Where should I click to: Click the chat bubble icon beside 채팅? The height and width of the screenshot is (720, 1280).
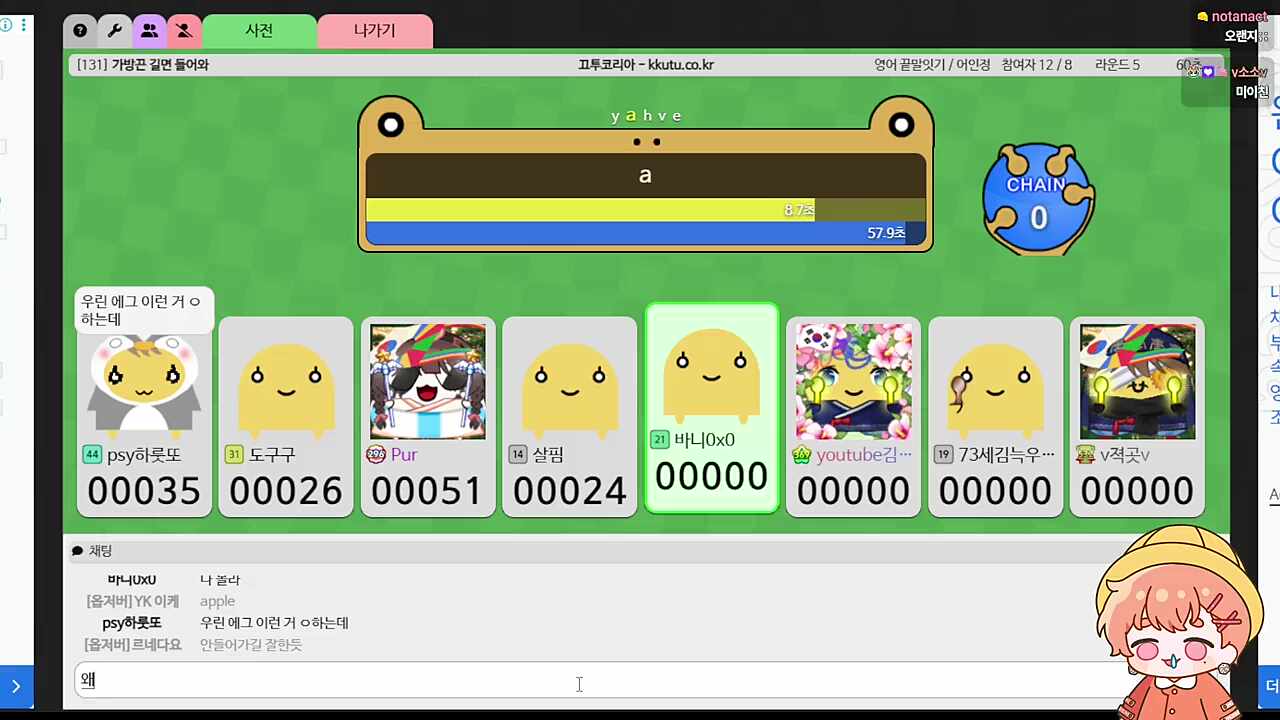pos(77,551)
